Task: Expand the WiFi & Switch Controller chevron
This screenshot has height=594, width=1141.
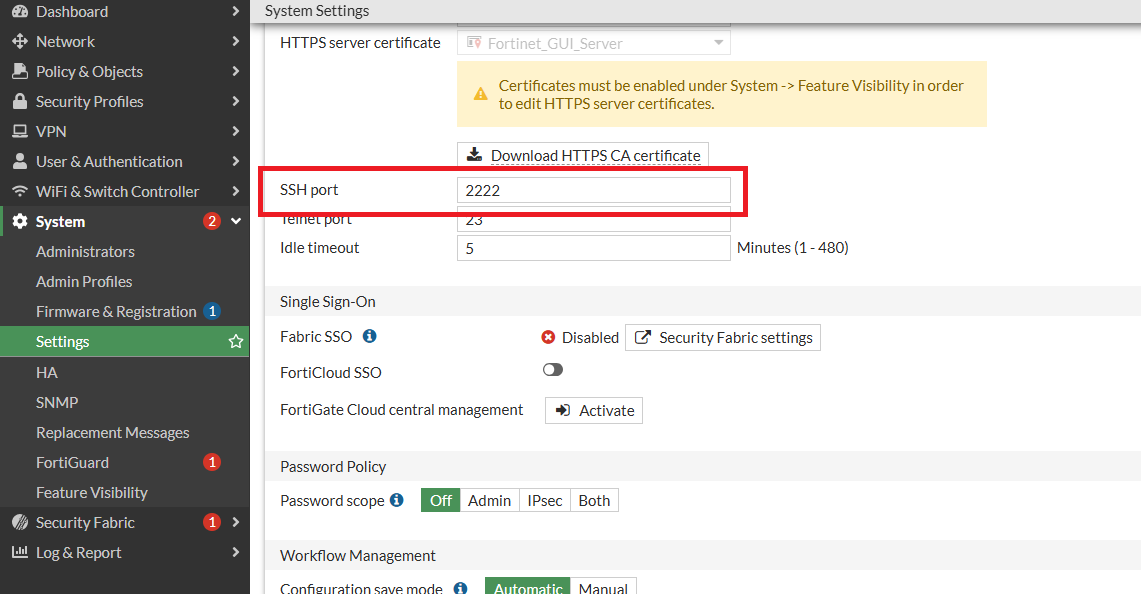Action: [x=235, y=191]
